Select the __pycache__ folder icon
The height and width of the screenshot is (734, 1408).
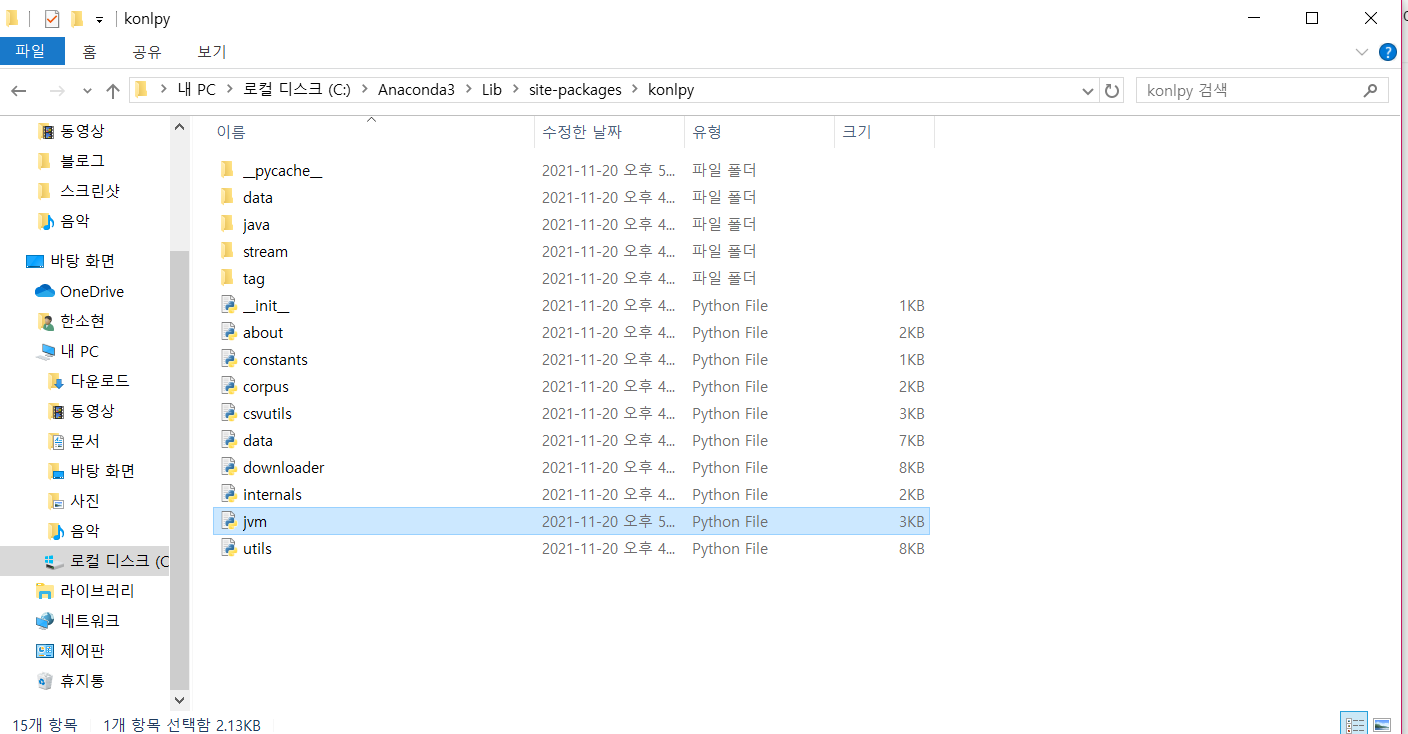point(228,170)
